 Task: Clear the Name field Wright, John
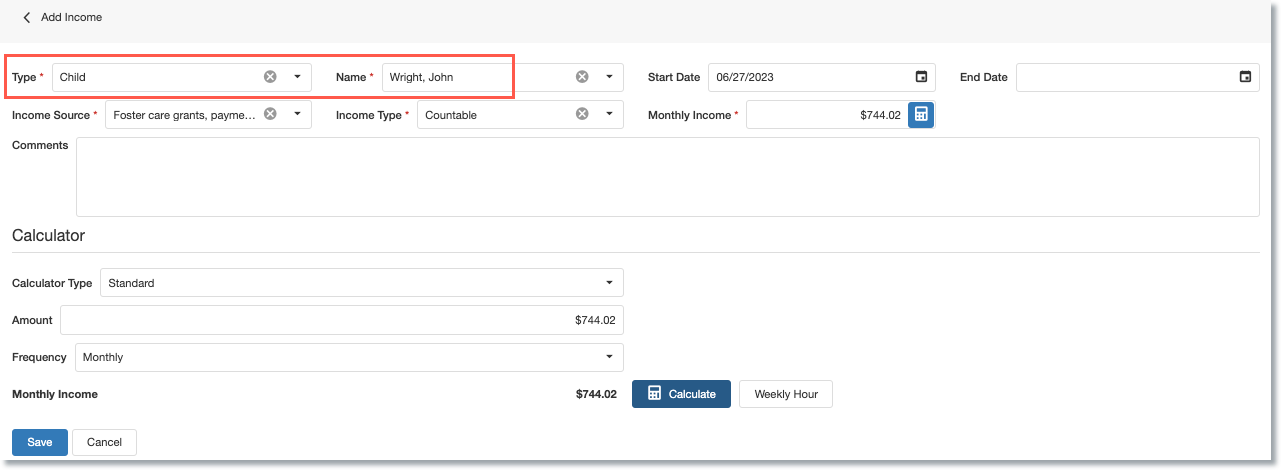coord(582,77)
